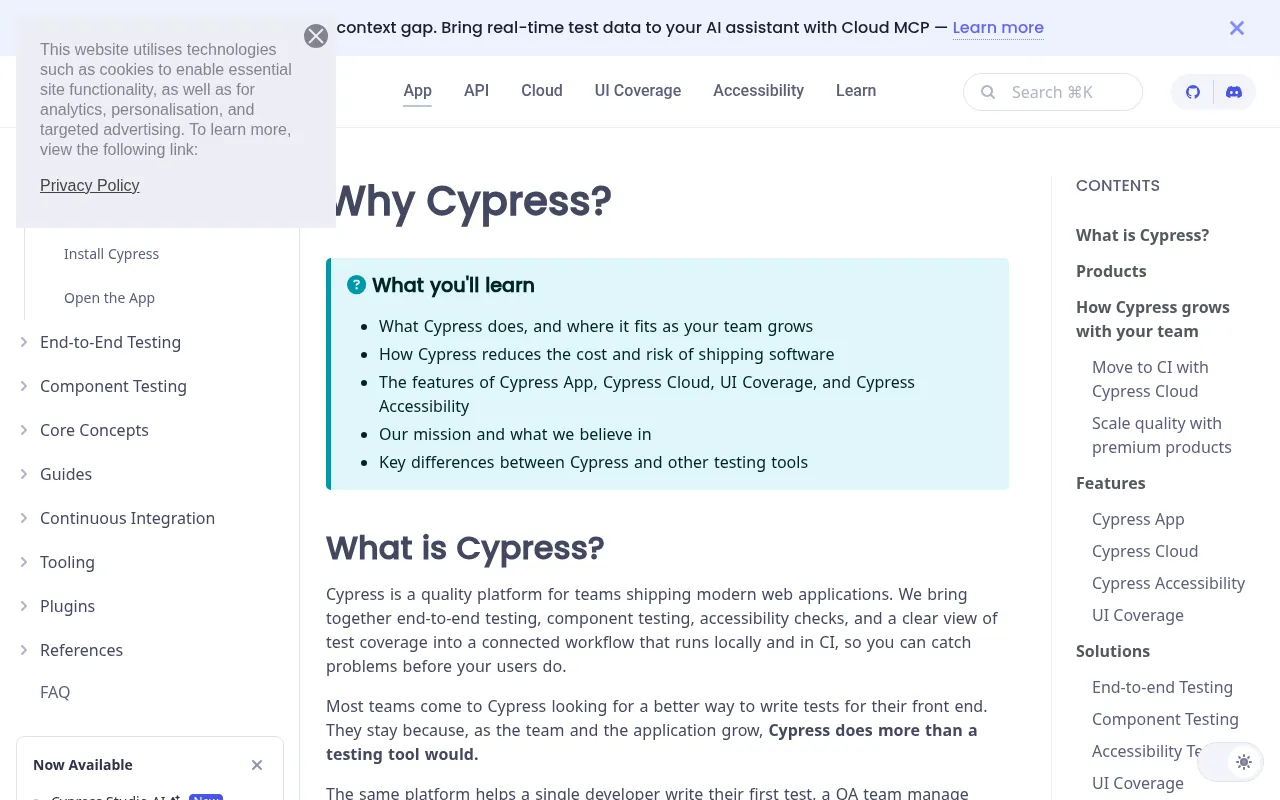Click the Now Available card title

pyautogui.click(x=83, y=765)
